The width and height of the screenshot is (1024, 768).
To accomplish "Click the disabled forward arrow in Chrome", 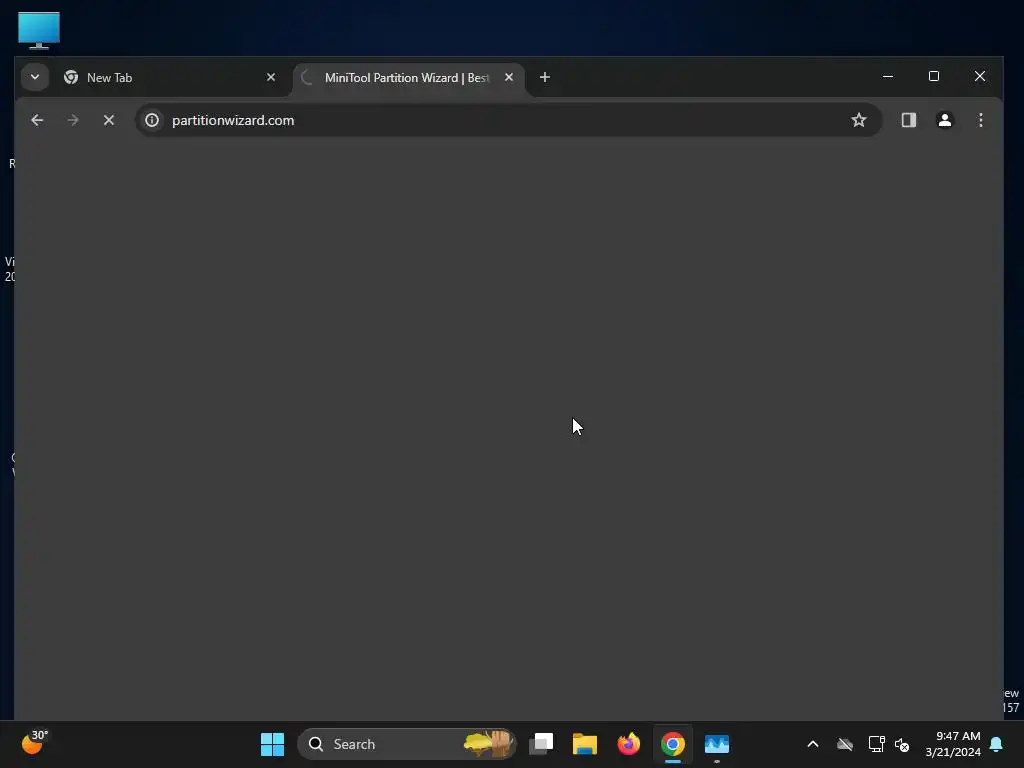I will [x=72, y=120].
